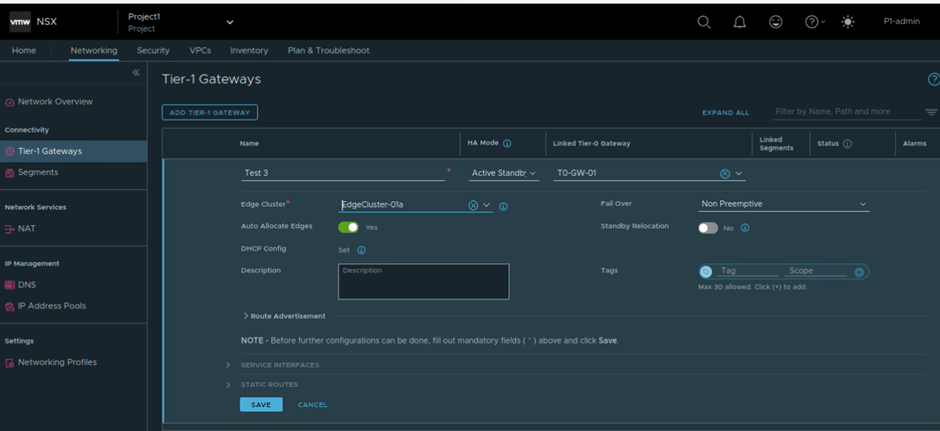Click the smiley feedback icon

tap(776, 22)
